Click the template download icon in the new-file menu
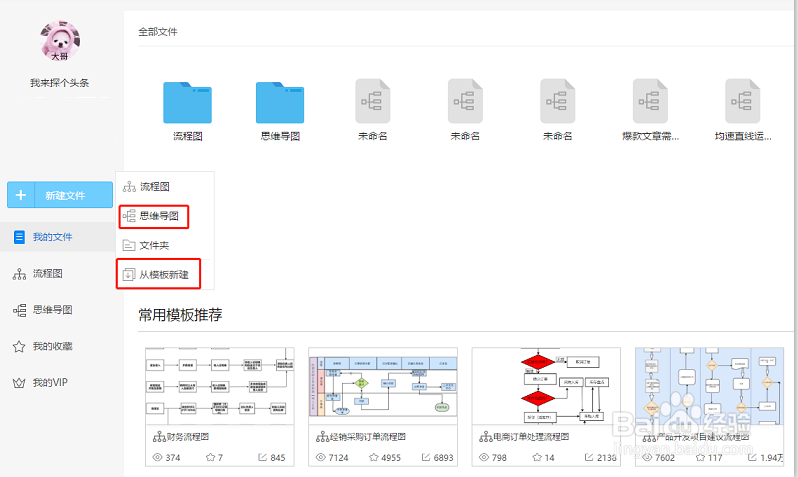The image size is (798, 477). pyautogui.click(x=129, y=275)
